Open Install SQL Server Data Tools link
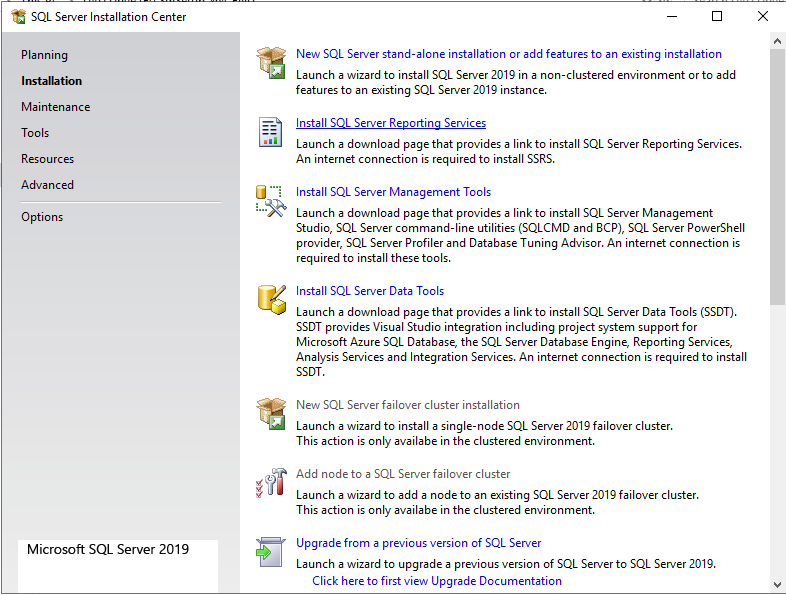 pos(369,291)
